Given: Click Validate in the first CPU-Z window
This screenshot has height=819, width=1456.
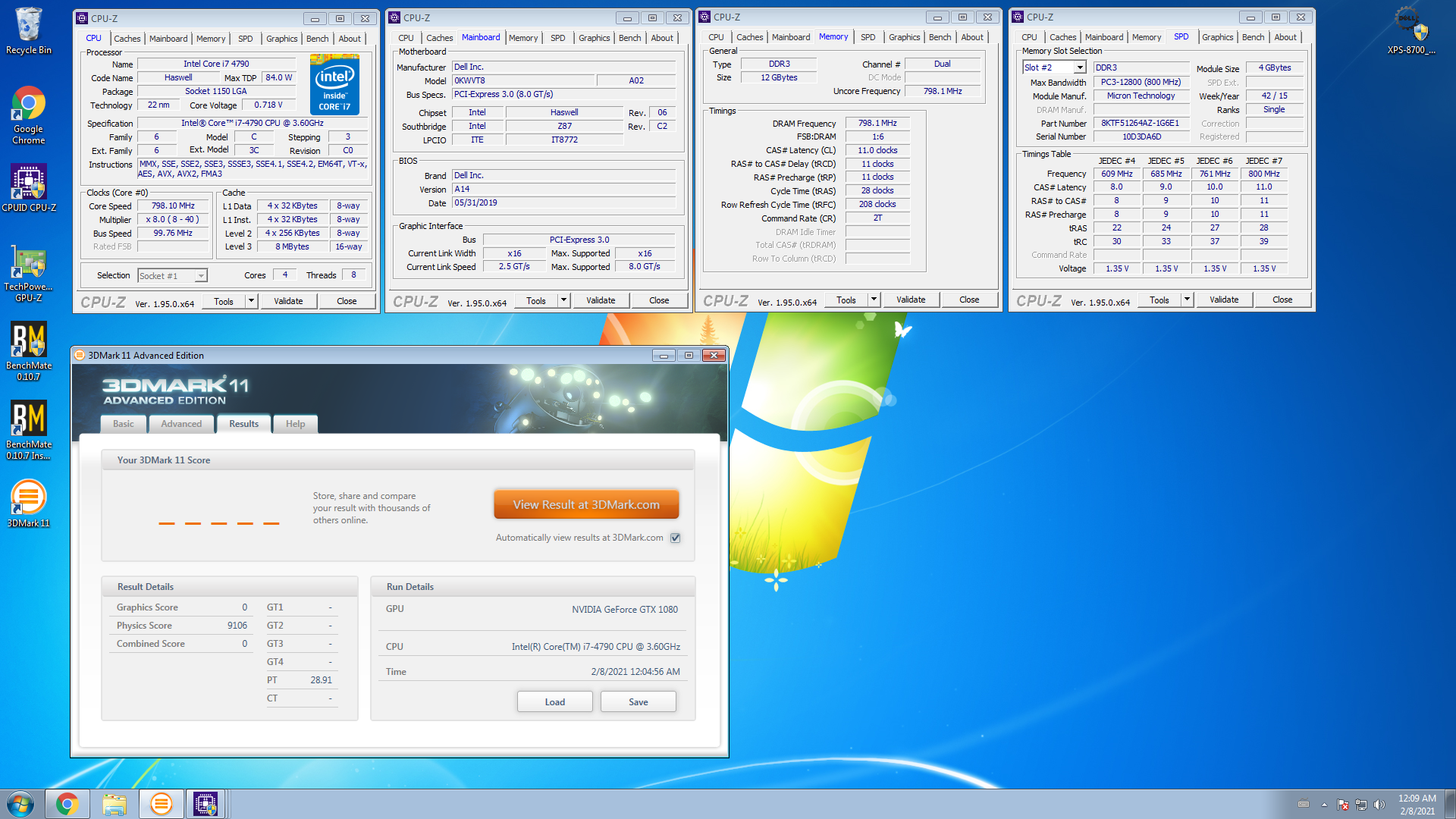Looking at the screenshot, I should (x=288, y=301).
